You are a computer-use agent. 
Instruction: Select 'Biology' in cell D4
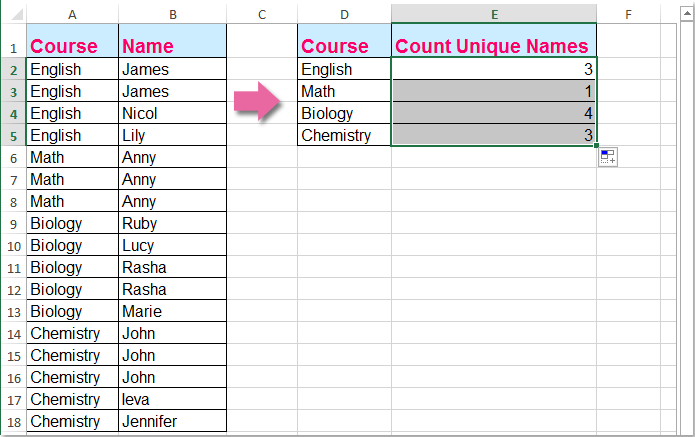coord(344,113)
